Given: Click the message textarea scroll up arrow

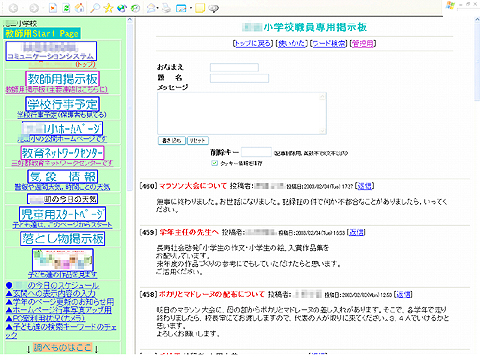Looking at the screenshot, I should pos(322,97).
